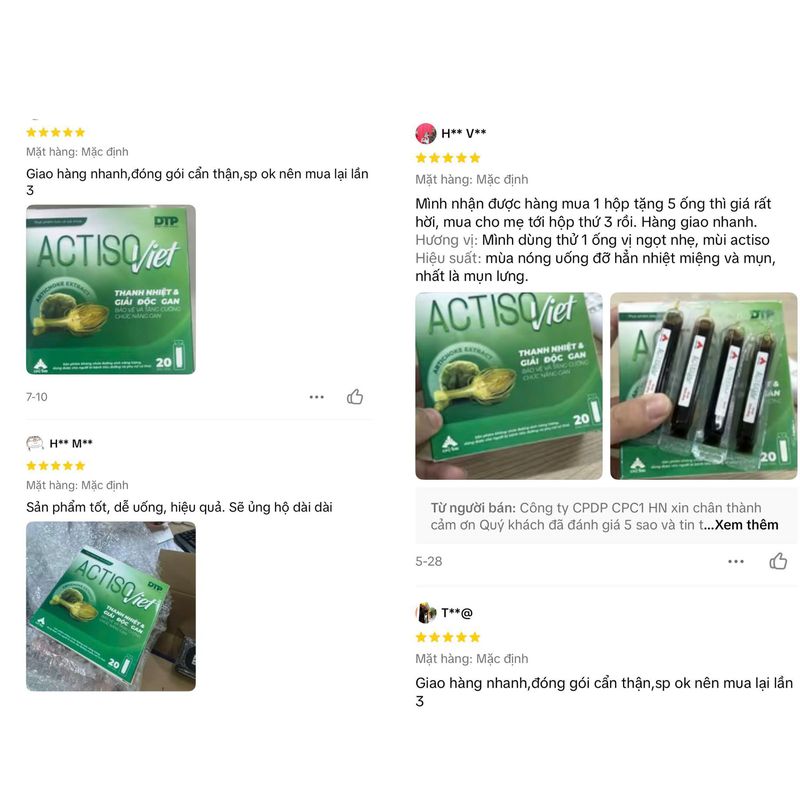Click the H** M** username
This screenshot has width=800, height=800.
[x=71, y=443]
